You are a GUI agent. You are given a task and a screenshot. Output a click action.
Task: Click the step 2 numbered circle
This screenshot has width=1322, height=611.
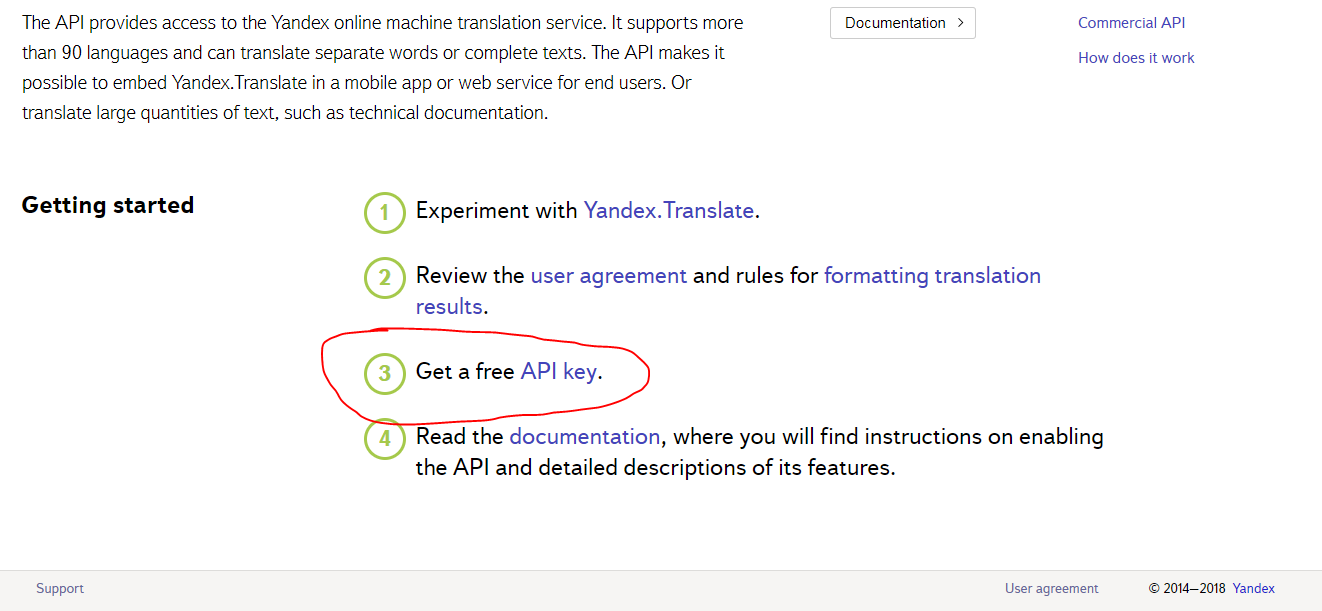[384, 277]
